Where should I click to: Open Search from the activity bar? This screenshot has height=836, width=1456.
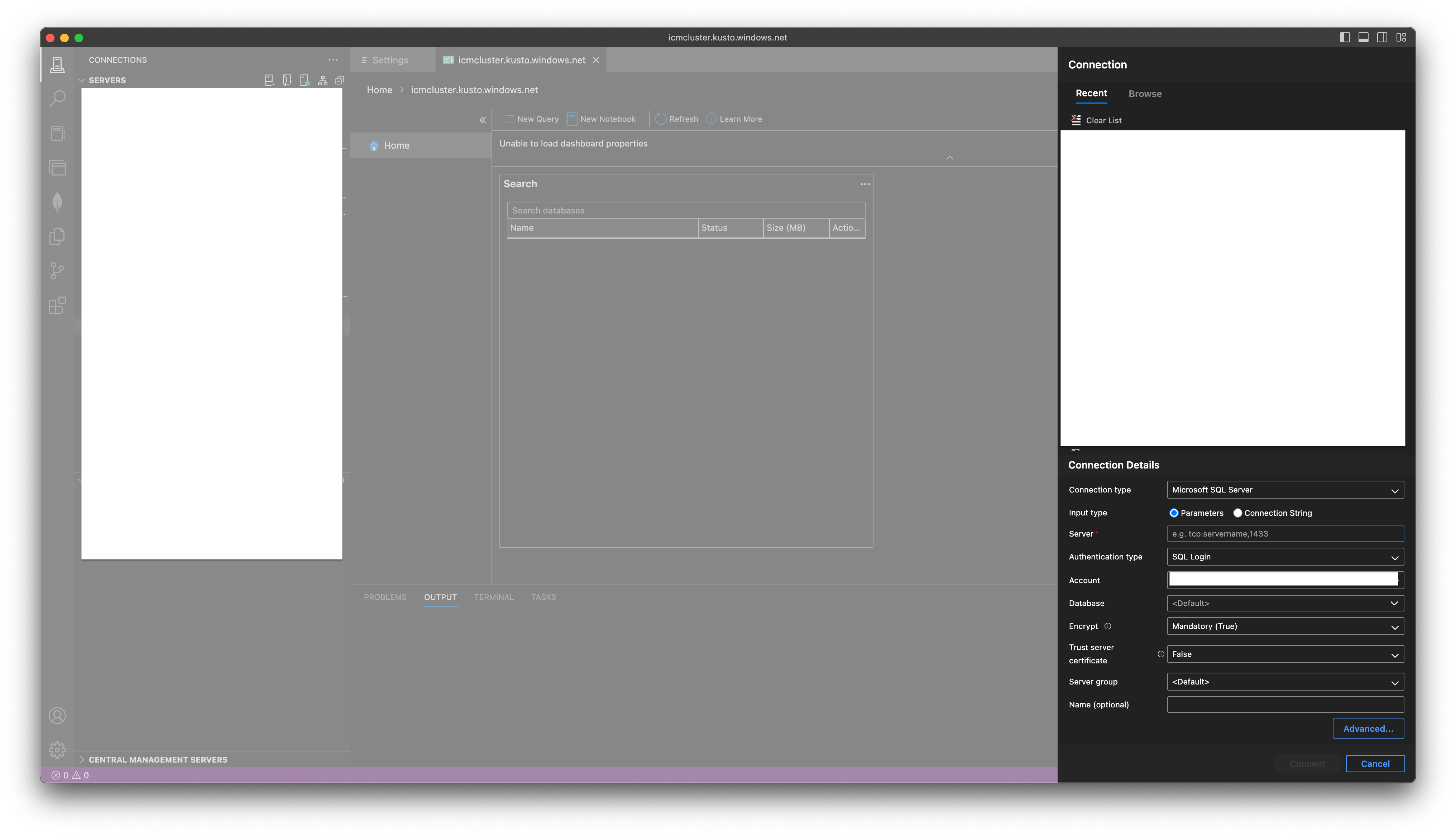tap(57, 98)
